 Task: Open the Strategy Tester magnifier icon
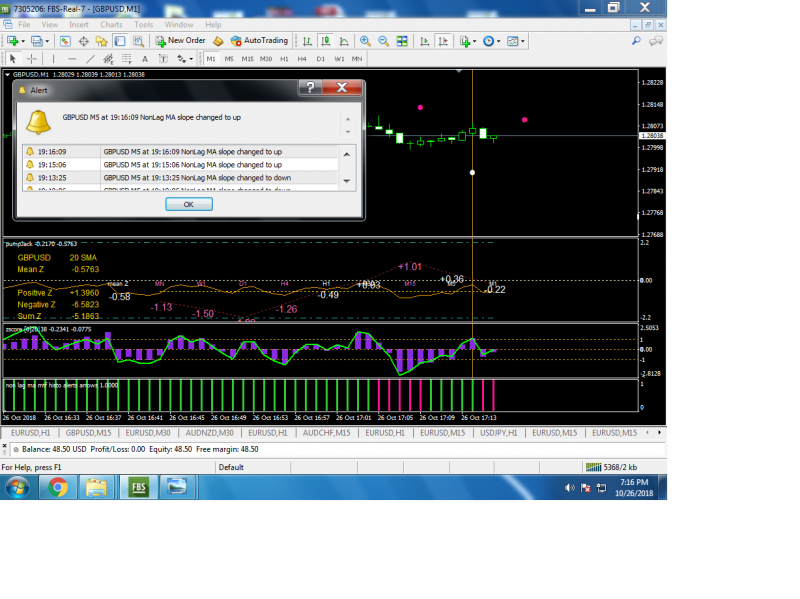coord(138,41)
